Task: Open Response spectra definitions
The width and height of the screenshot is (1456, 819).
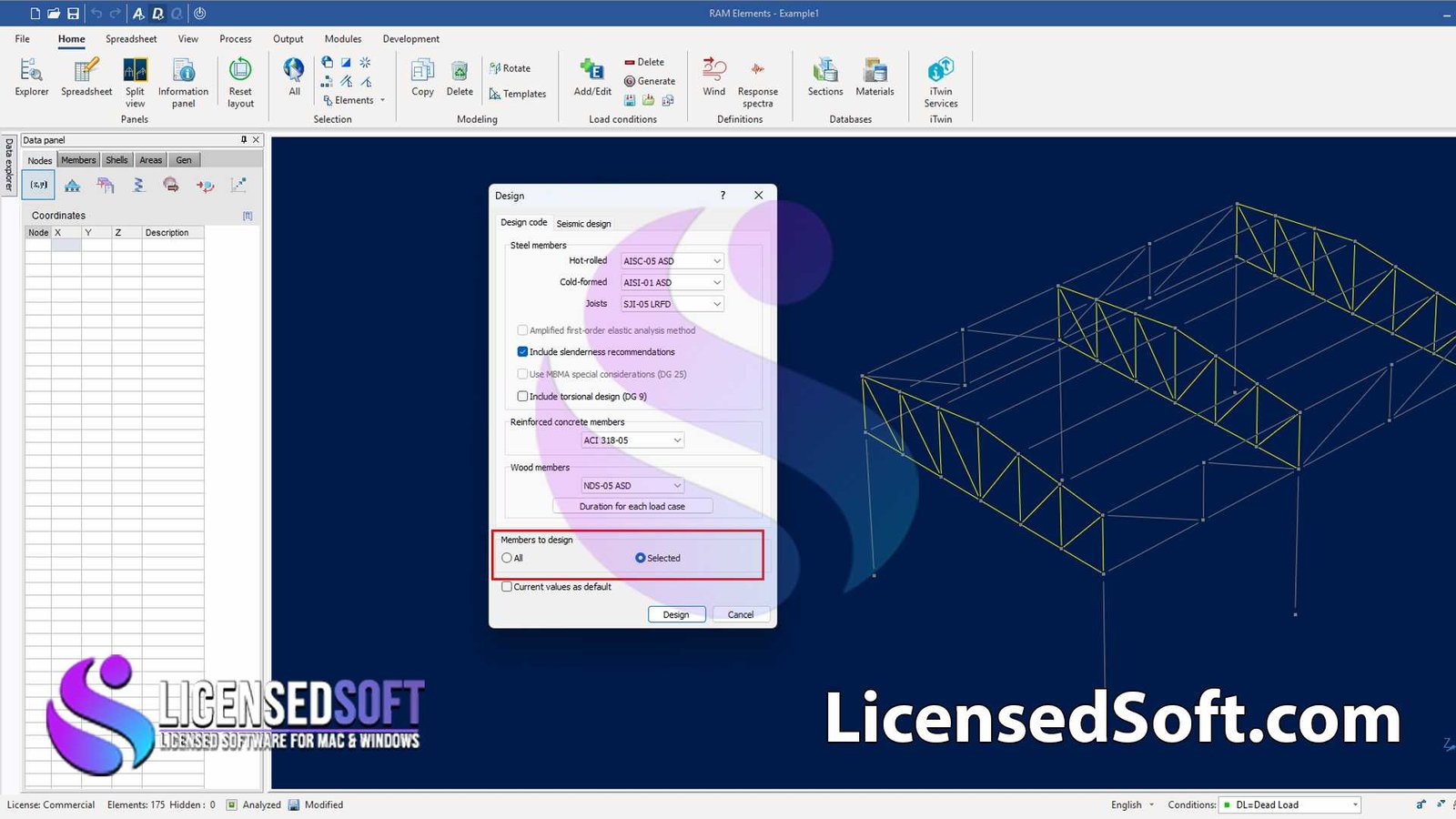Action: (757, 82)
